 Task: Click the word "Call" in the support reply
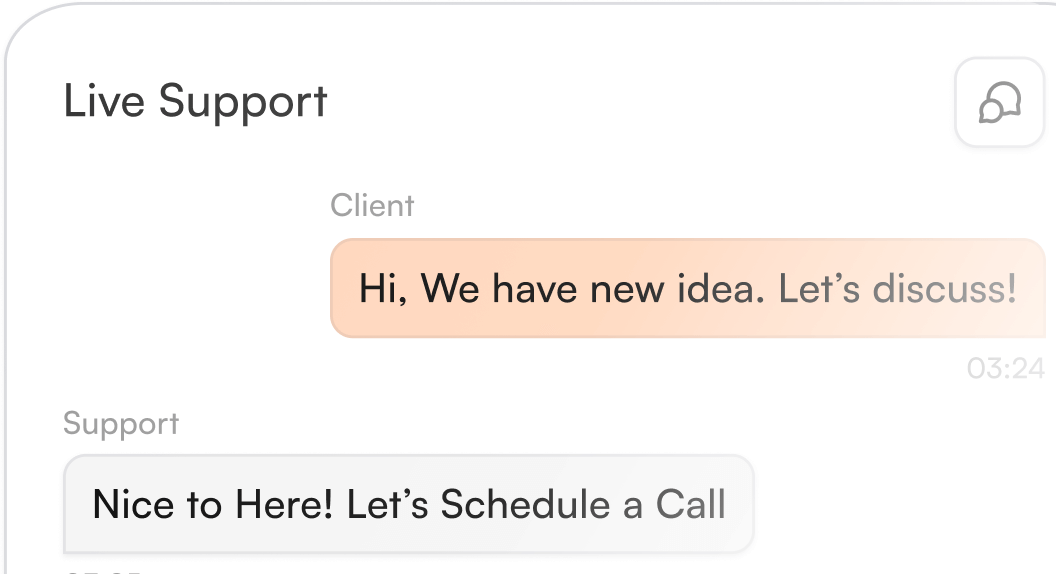tap(690, 504)
